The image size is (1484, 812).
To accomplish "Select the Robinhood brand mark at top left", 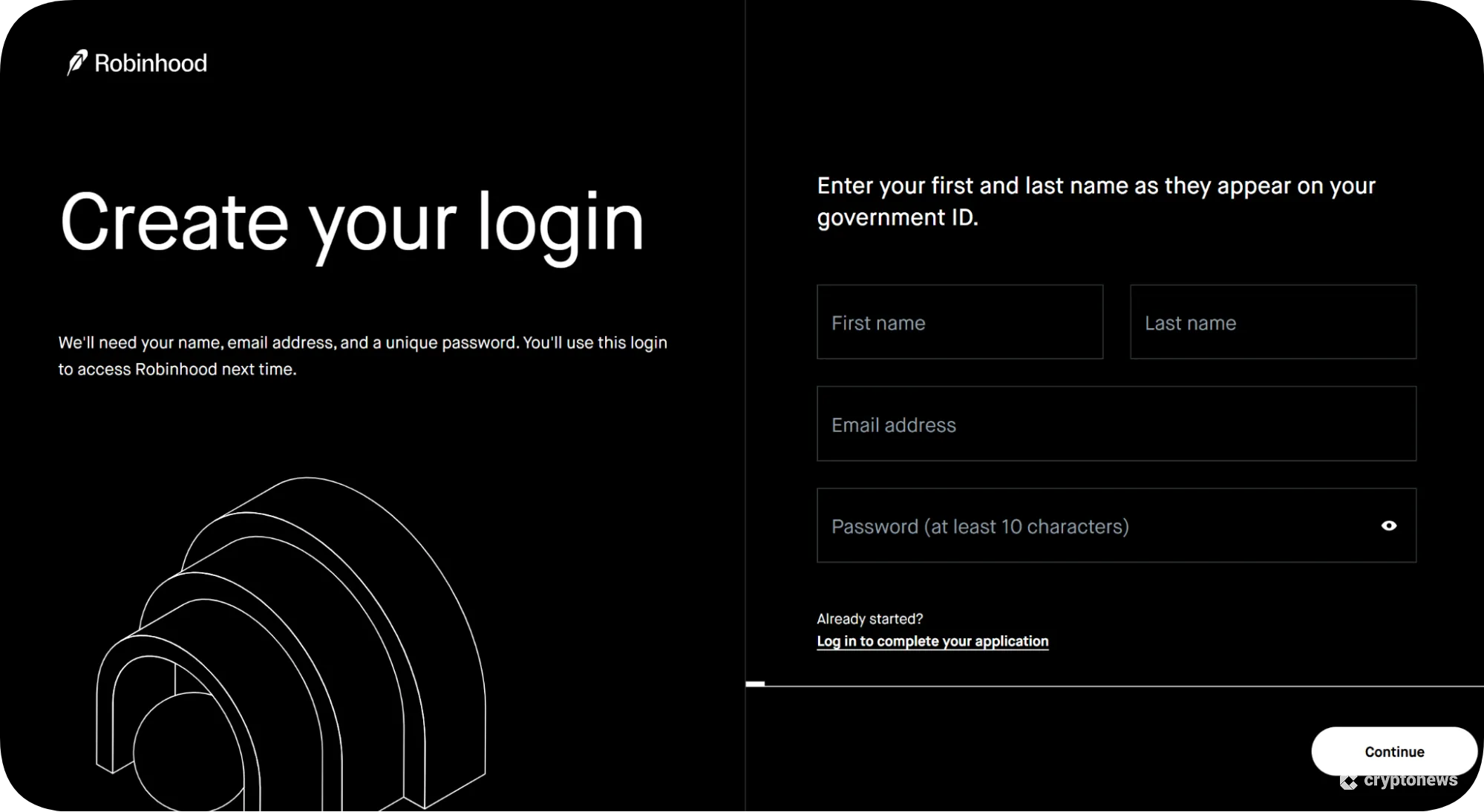I will 137,62.
